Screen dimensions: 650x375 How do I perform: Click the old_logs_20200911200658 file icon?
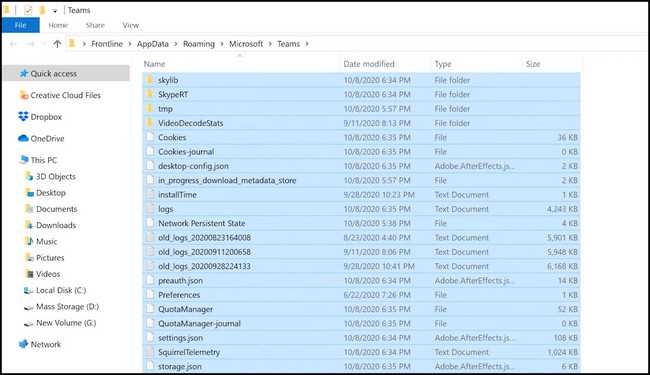[150, 252]
